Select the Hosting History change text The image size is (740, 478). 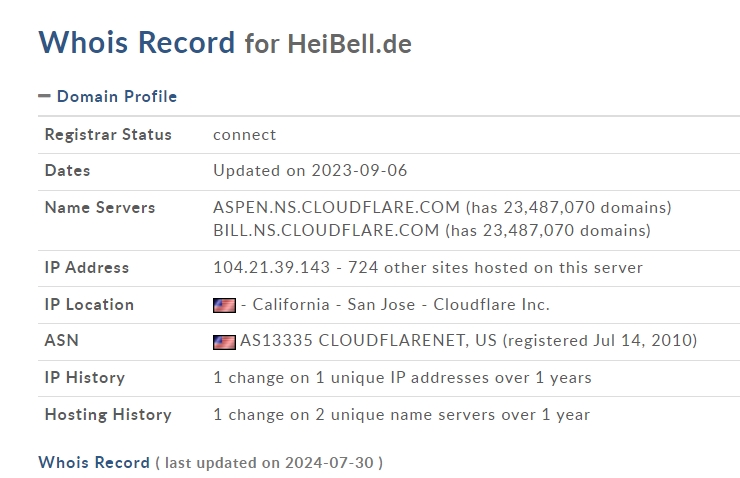click(x=401, y=414)
